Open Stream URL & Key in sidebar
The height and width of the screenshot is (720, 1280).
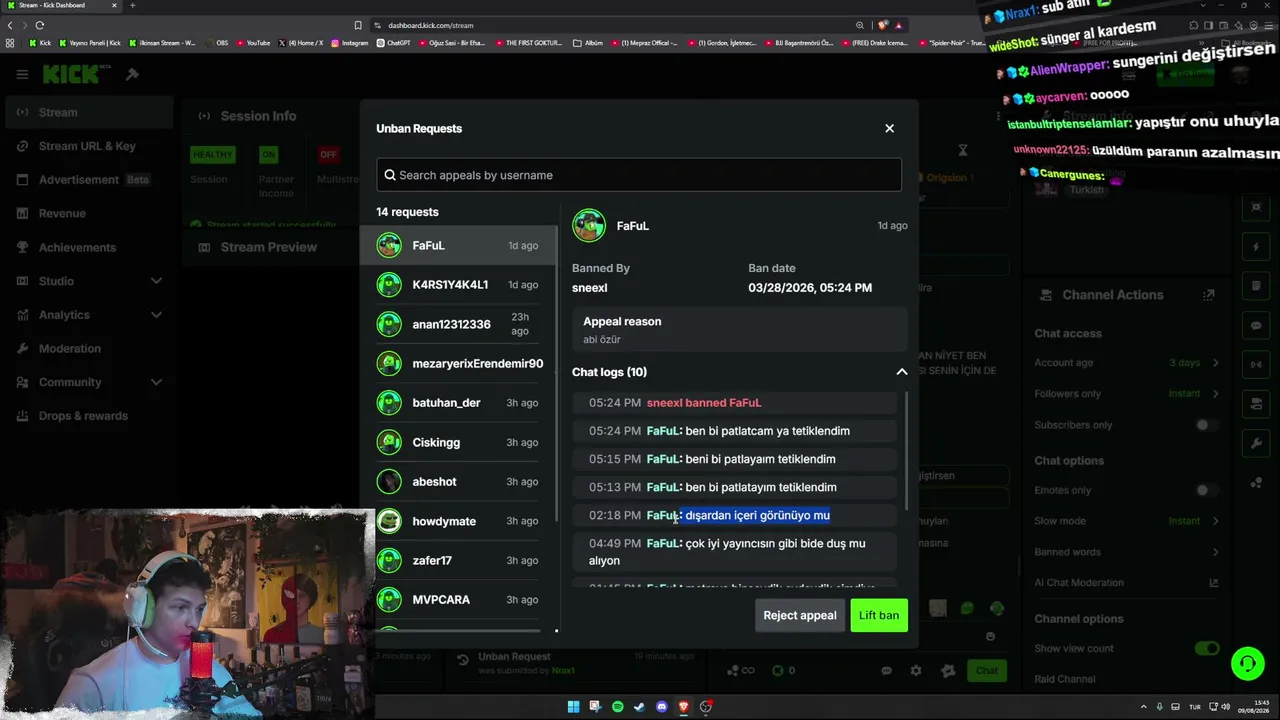[88, 146]
